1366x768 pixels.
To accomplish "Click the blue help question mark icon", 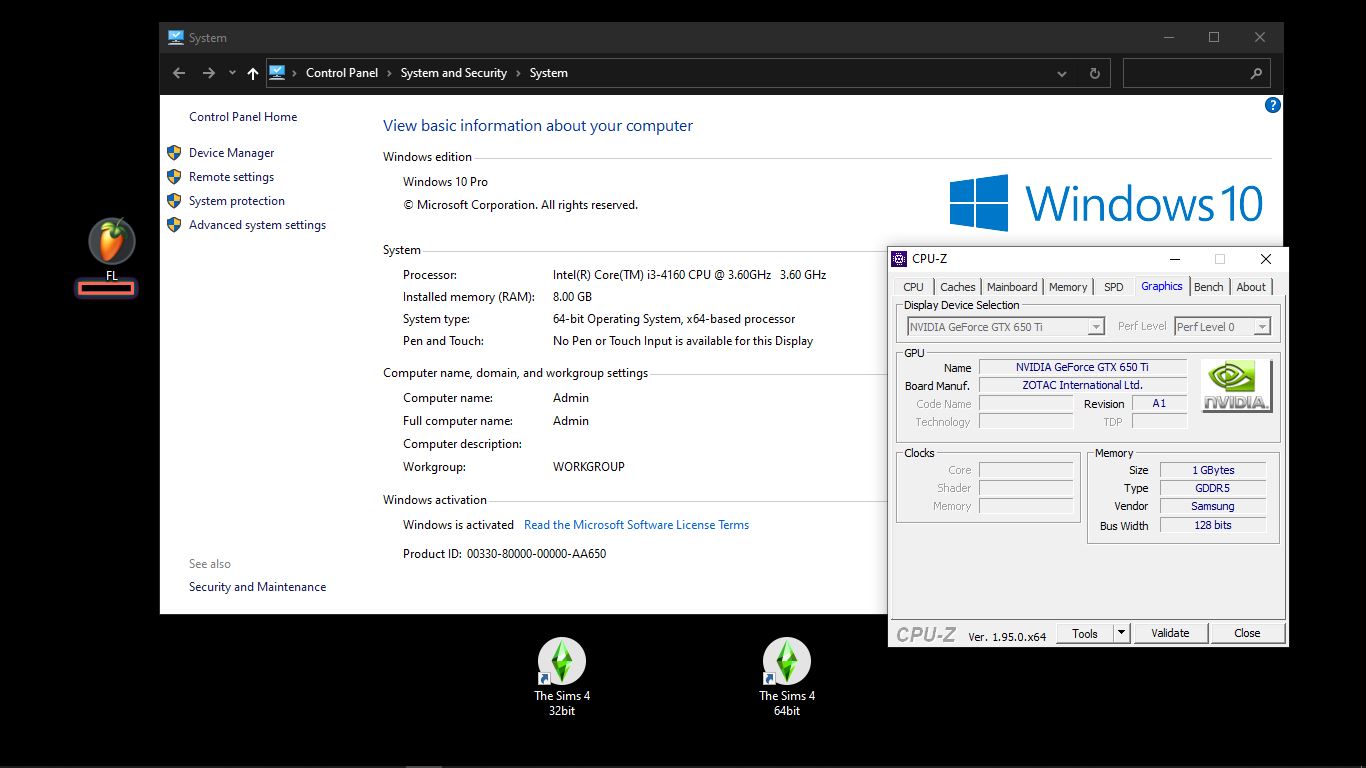I will coord(1272,105).
